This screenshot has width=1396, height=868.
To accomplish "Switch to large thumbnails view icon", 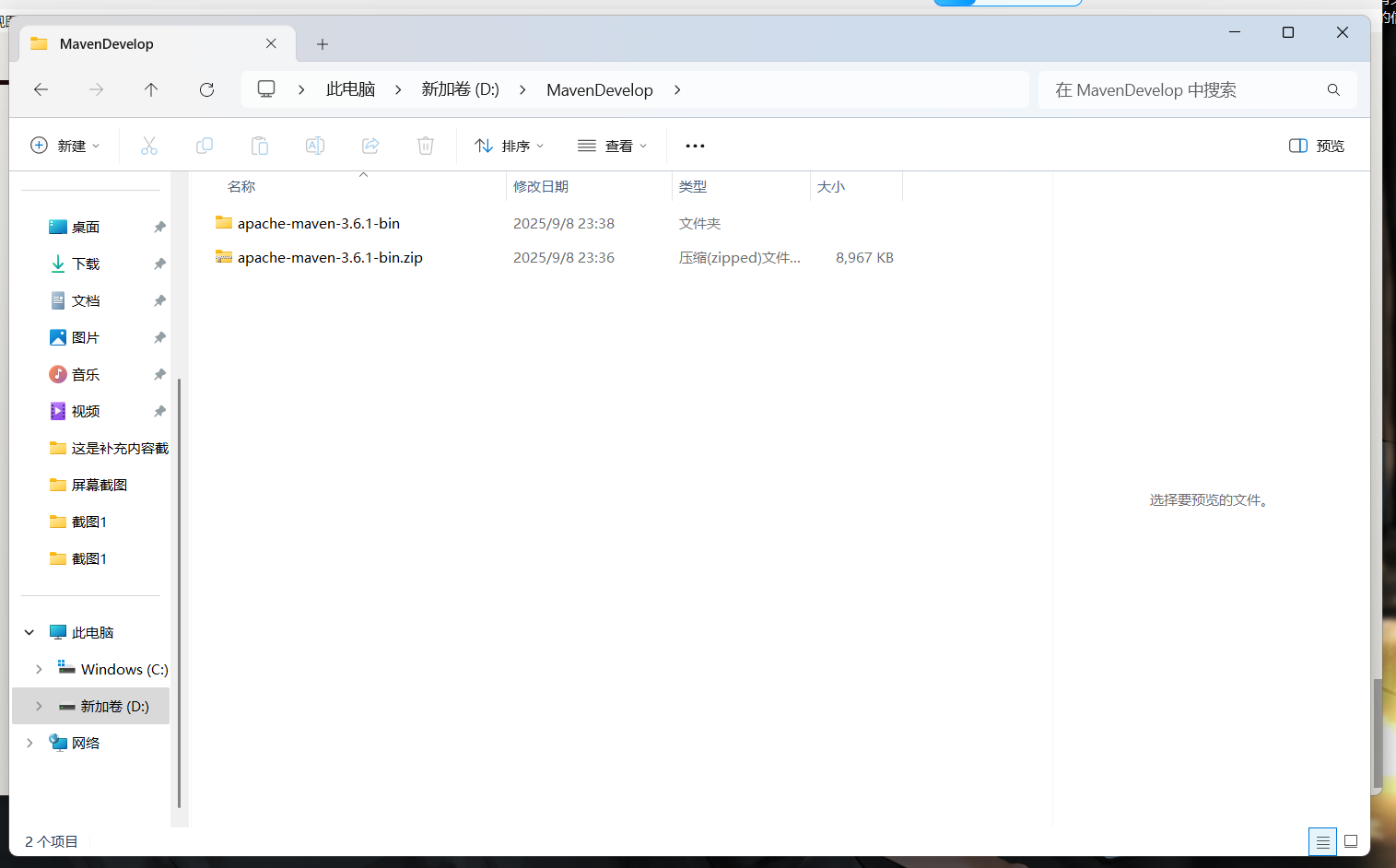I will [x=1351, y=841].
